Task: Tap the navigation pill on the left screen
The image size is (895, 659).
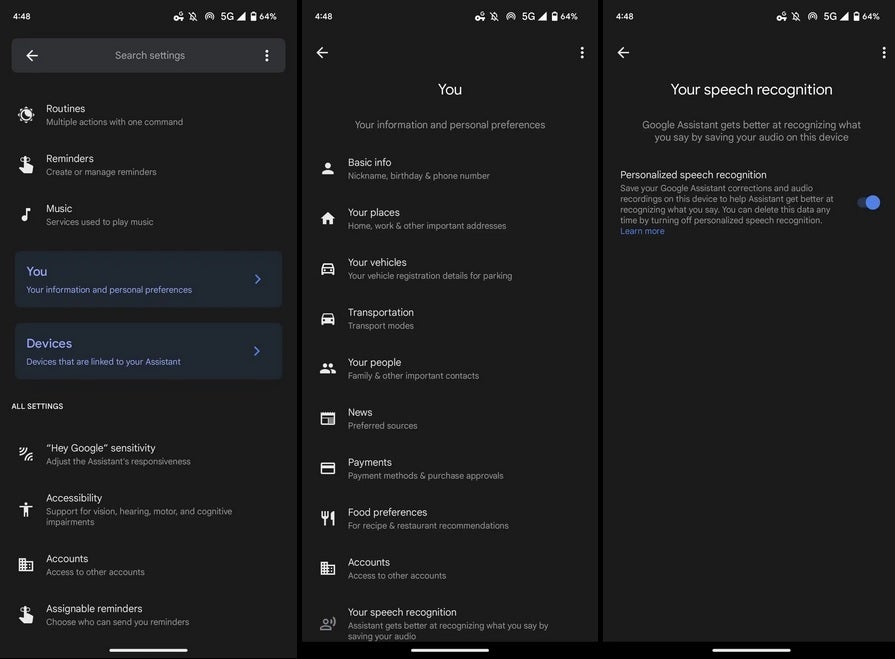Action: pos(148,650)
